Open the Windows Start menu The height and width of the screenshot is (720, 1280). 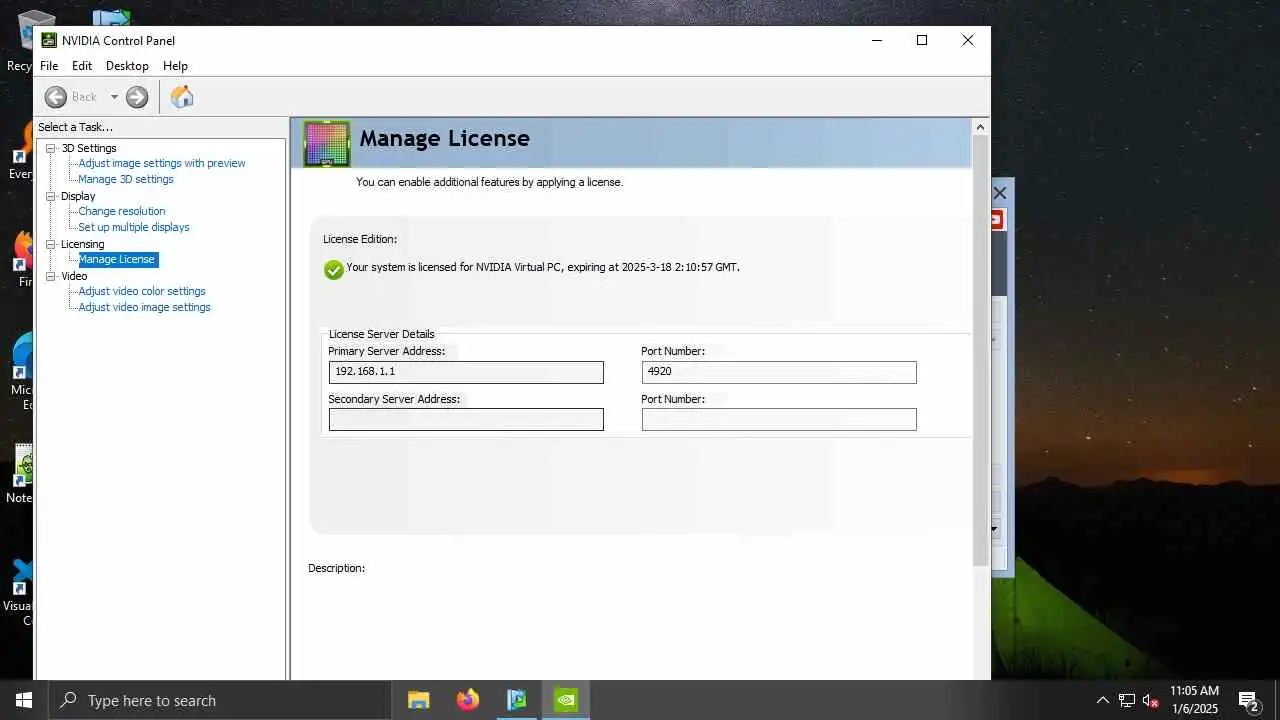coord(24,700)
